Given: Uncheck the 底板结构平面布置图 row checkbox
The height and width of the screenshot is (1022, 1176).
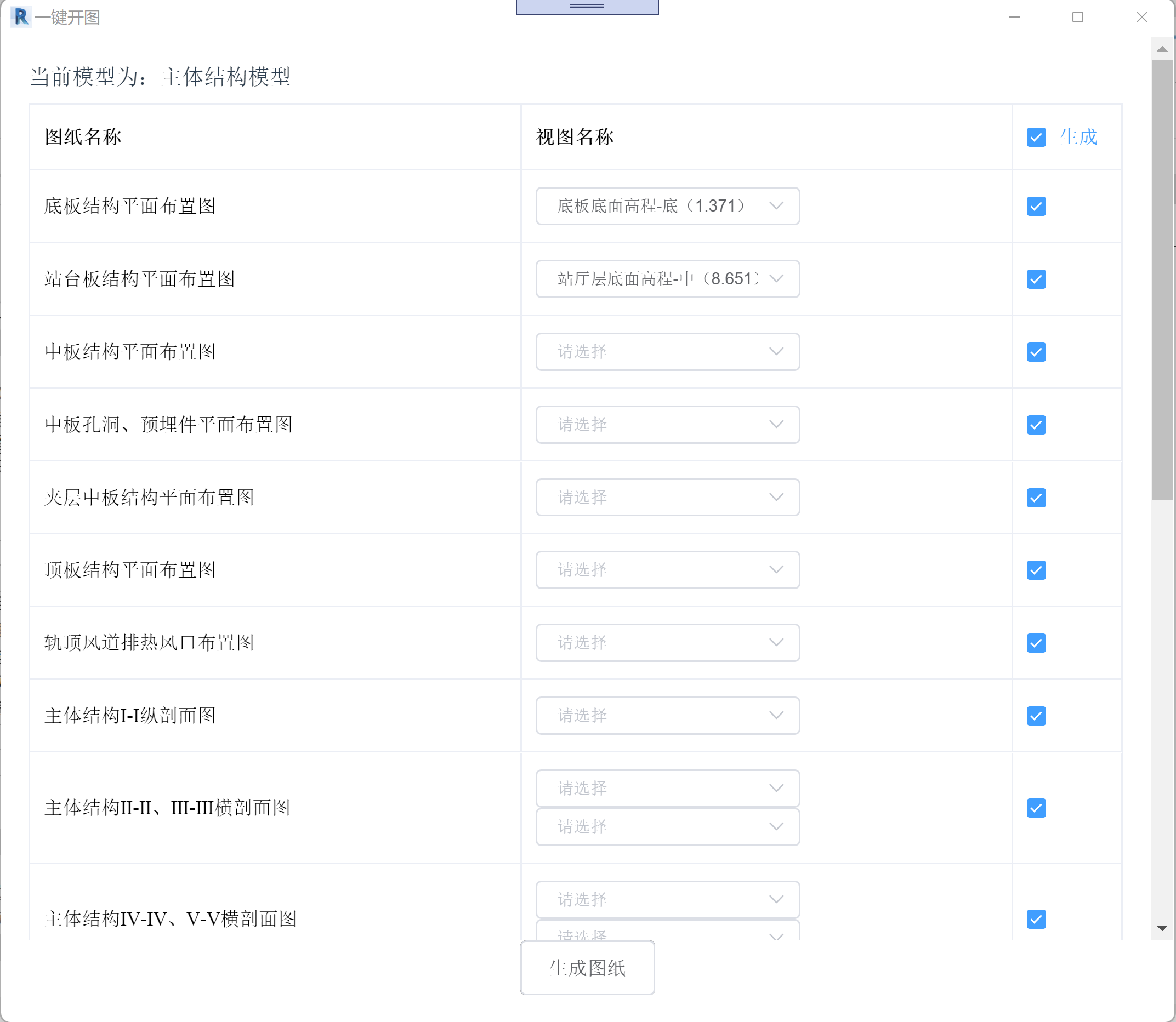Looking at the screenshot, I should click(1036, 207).
